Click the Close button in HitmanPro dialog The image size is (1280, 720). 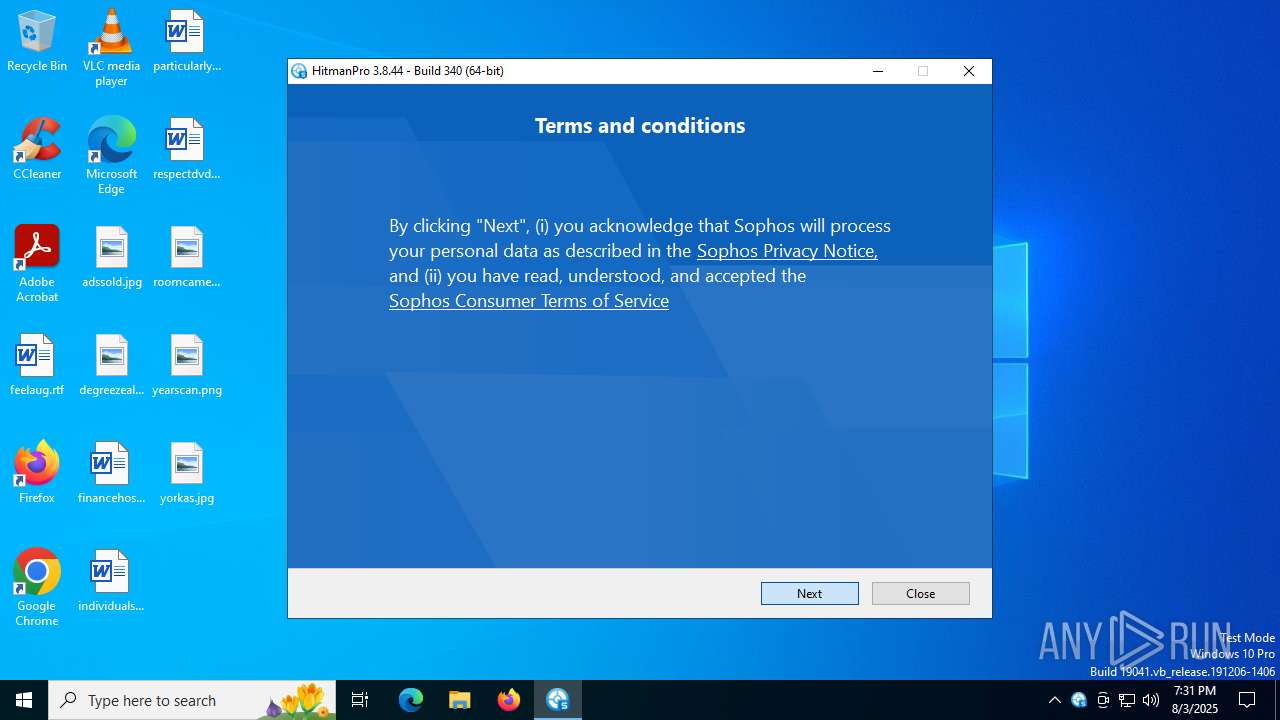point(920,593)
